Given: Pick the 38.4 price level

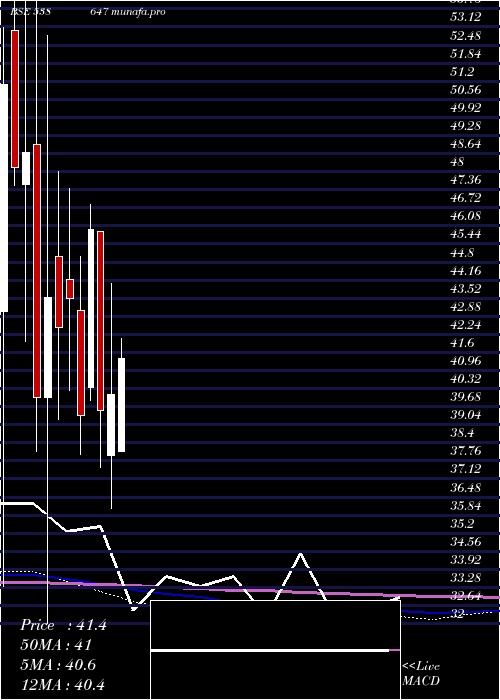Looking at the screenshot, I should (462, 433).
